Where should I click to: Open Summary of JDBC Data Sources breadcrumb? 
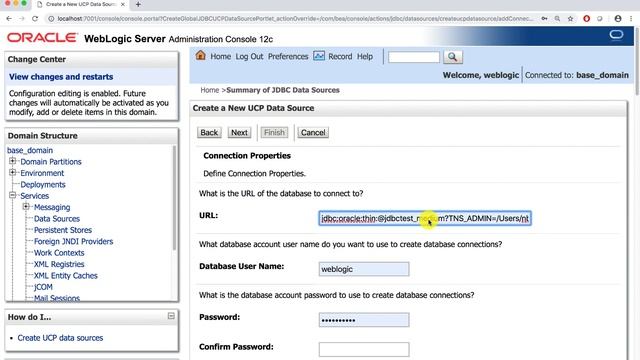click(x=283, y=90)
